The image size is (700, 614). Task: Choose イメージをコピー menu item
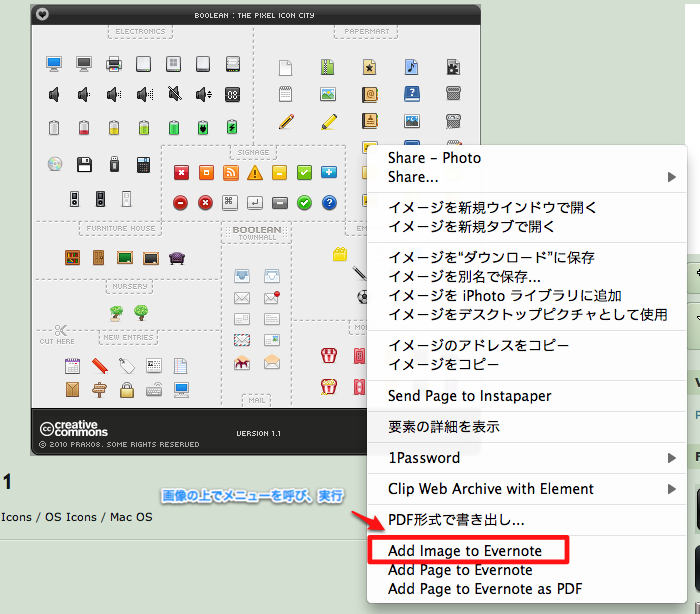443,364
